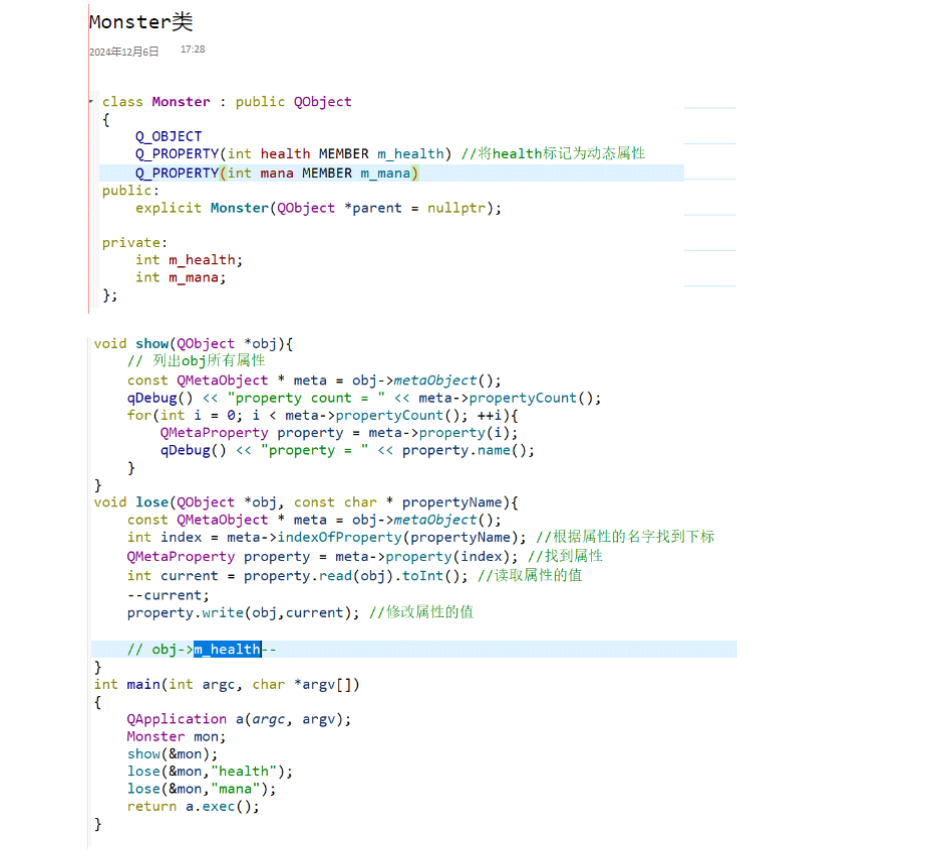Click the "int main(int argc, char *argv[])" line
The image size is (940, 850).
pyautogui.click(x=227, y=685)
